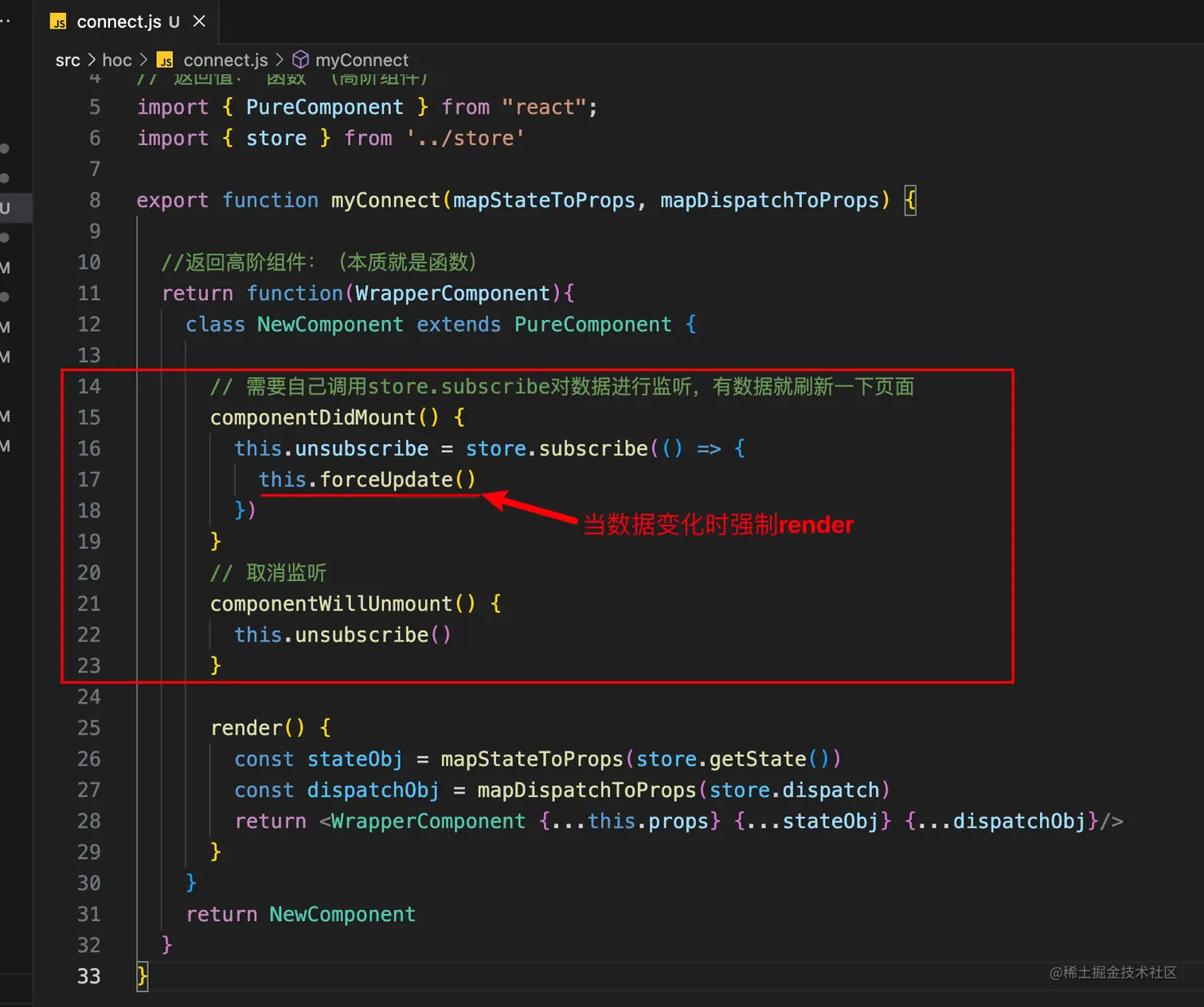
Task: Open the hoc breadcrumb folder
Action: (x=117, y=60)
